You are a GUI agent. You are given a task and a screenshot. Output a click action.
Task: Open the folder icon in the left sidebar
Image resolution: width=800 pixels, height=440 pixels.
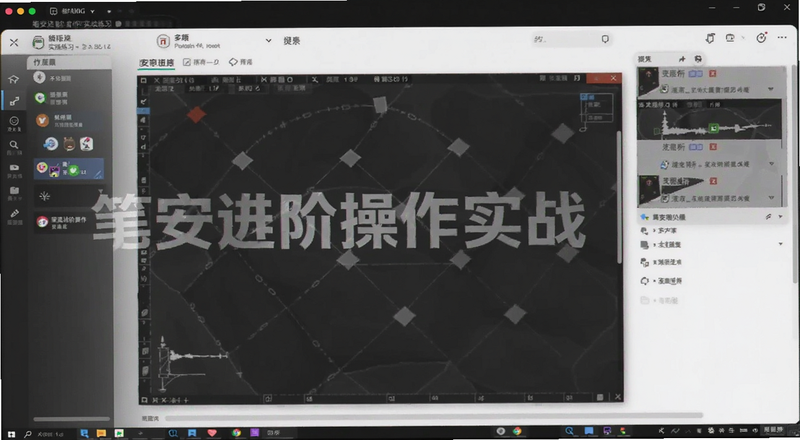(x=14, y=191)
